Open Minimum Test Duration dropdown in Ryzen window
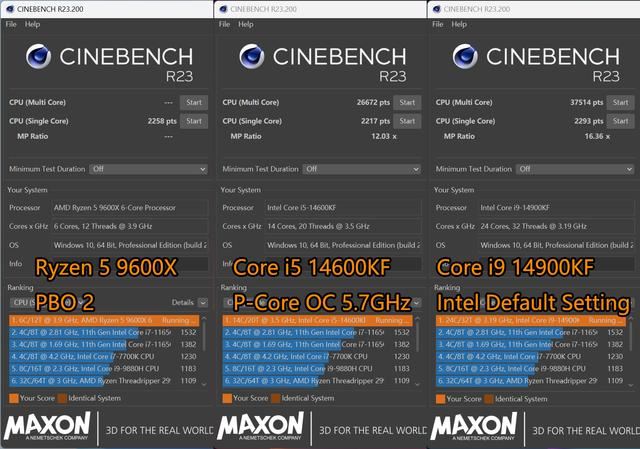 coord(148,169)
